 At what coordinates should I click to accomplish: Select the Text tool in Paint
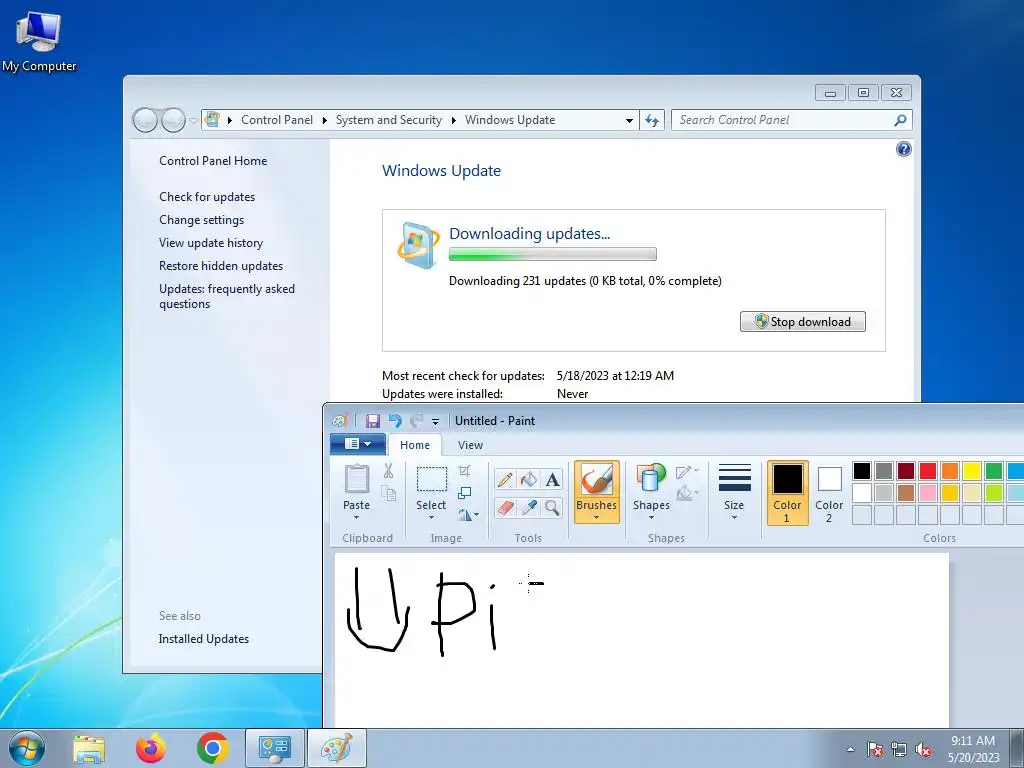(x=552, y=480)
